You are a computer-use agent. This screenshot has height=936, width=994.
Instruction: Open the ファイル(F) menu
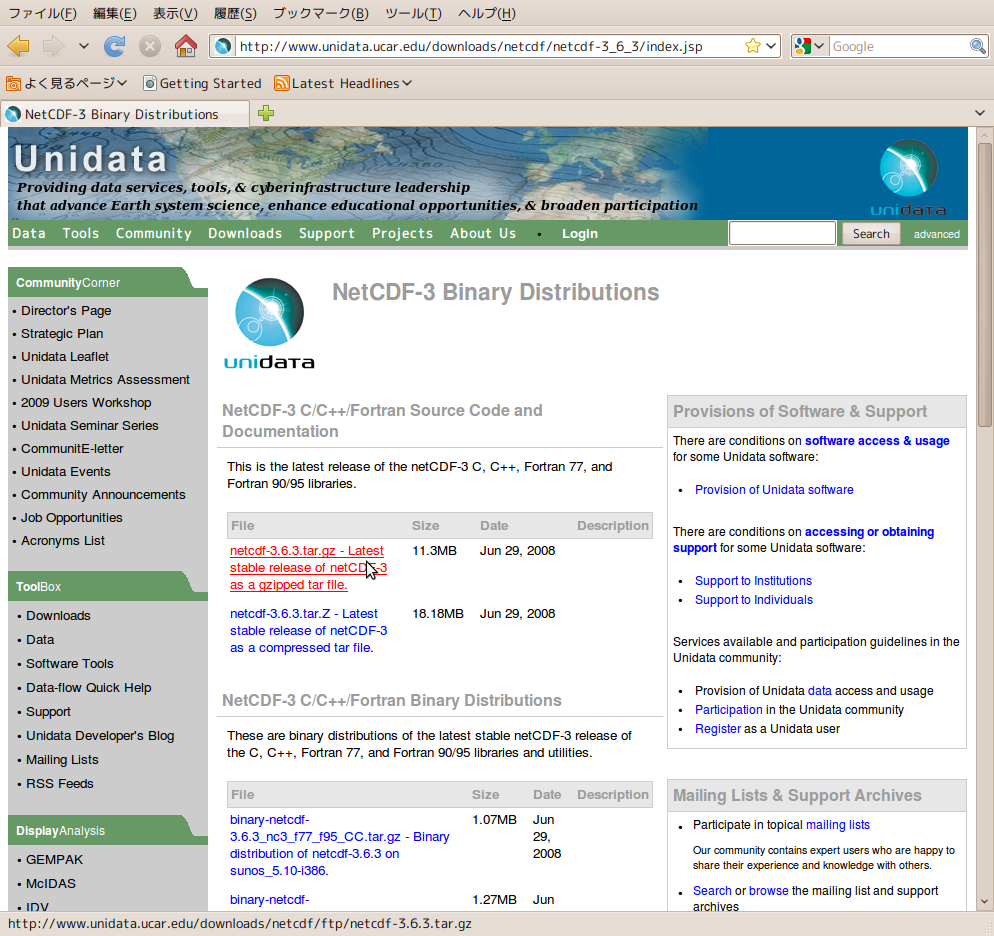point(42,13)
